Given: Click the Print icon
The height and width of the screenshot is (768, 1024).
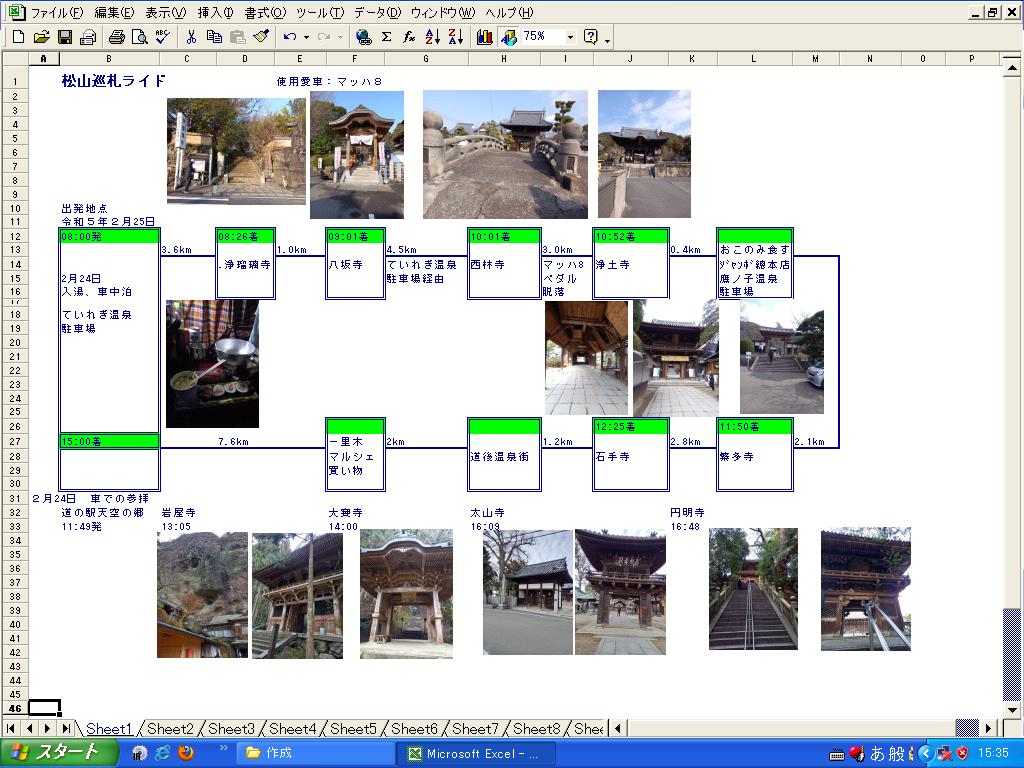Looking at the screenshot, I should [116, 37].
